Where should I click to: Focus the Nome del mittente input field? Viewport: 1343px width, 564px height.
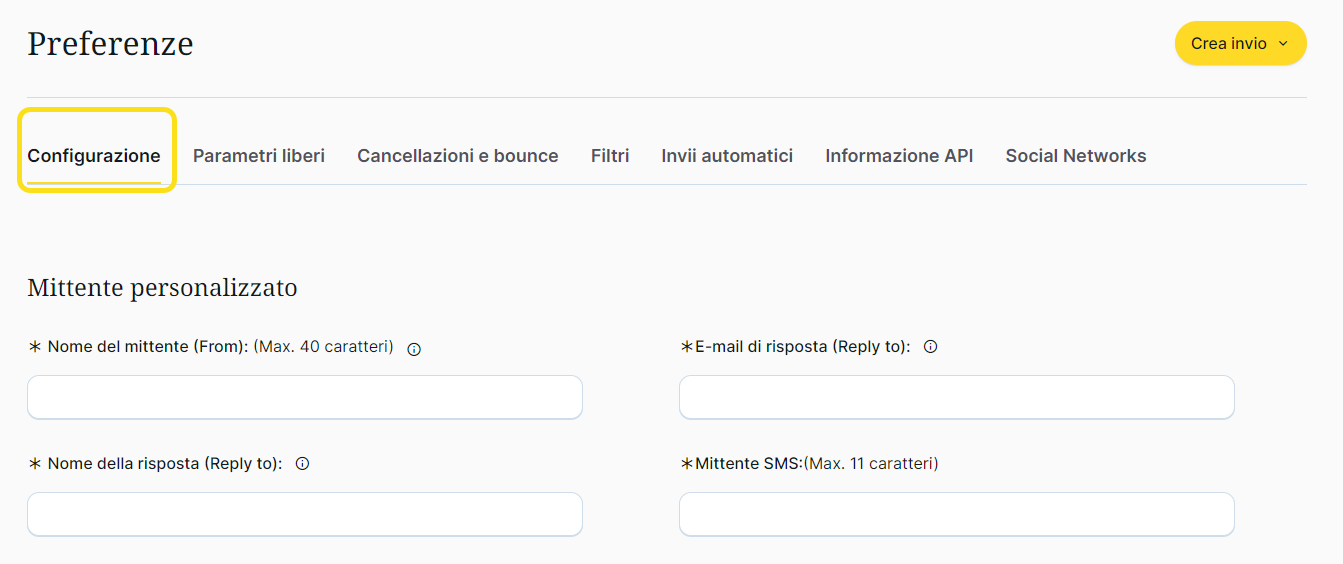point(305,397)
